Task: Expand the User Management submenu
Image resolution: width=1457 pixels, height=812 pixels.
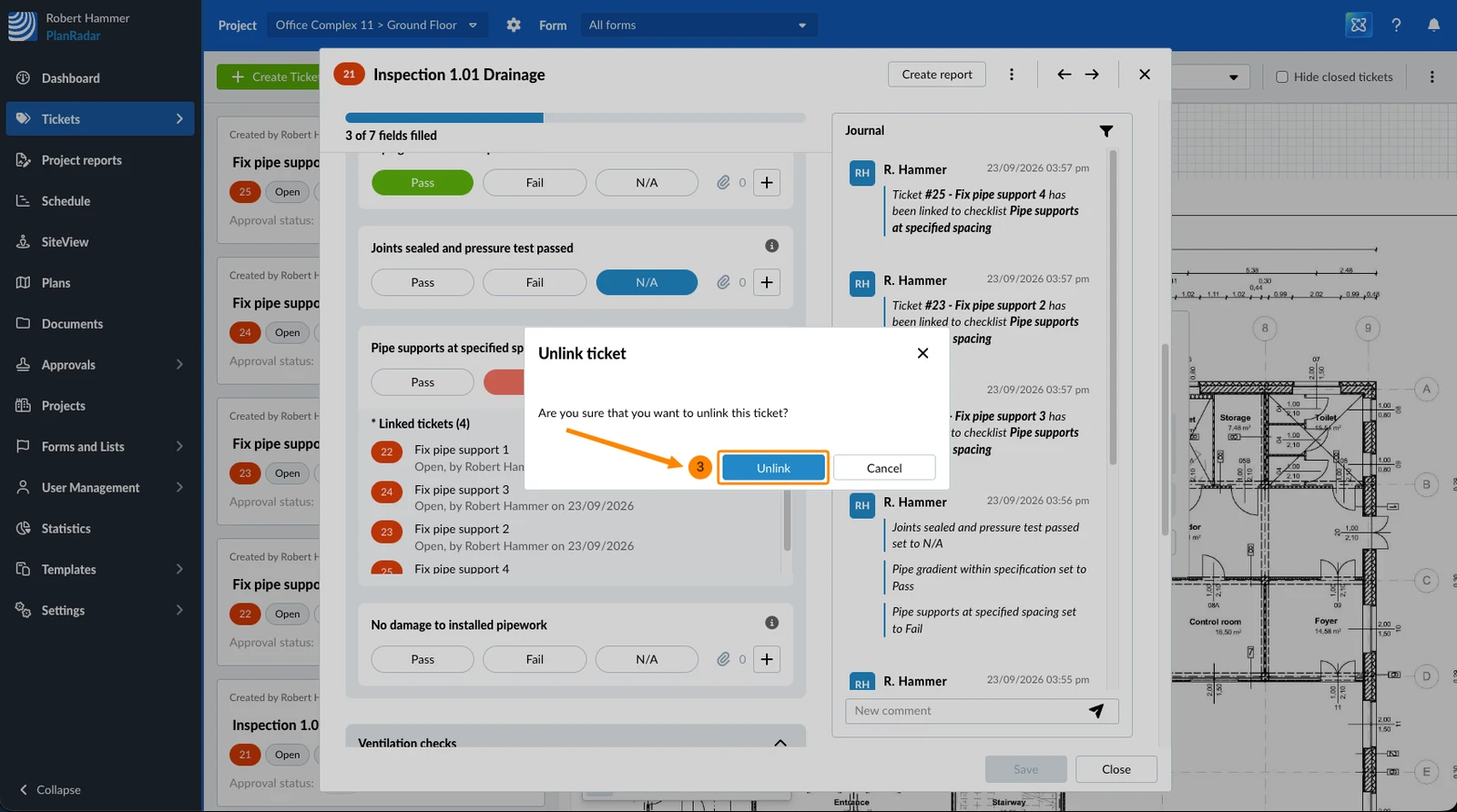Action: point(179,487)
